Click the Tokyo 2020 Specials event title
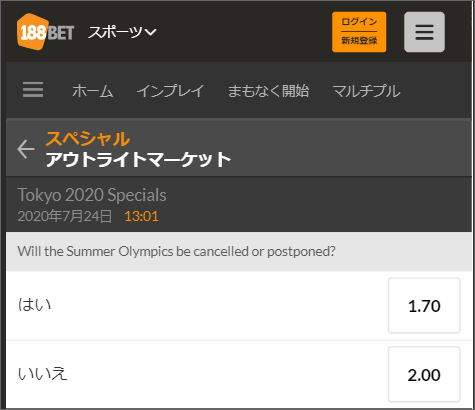This screenshot has height=410, width=475. (x=92, y=195)
